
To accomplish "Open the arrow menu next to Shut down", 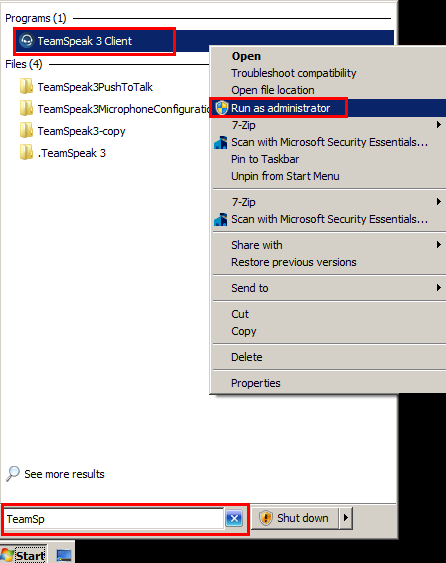I will click(346, 518).
